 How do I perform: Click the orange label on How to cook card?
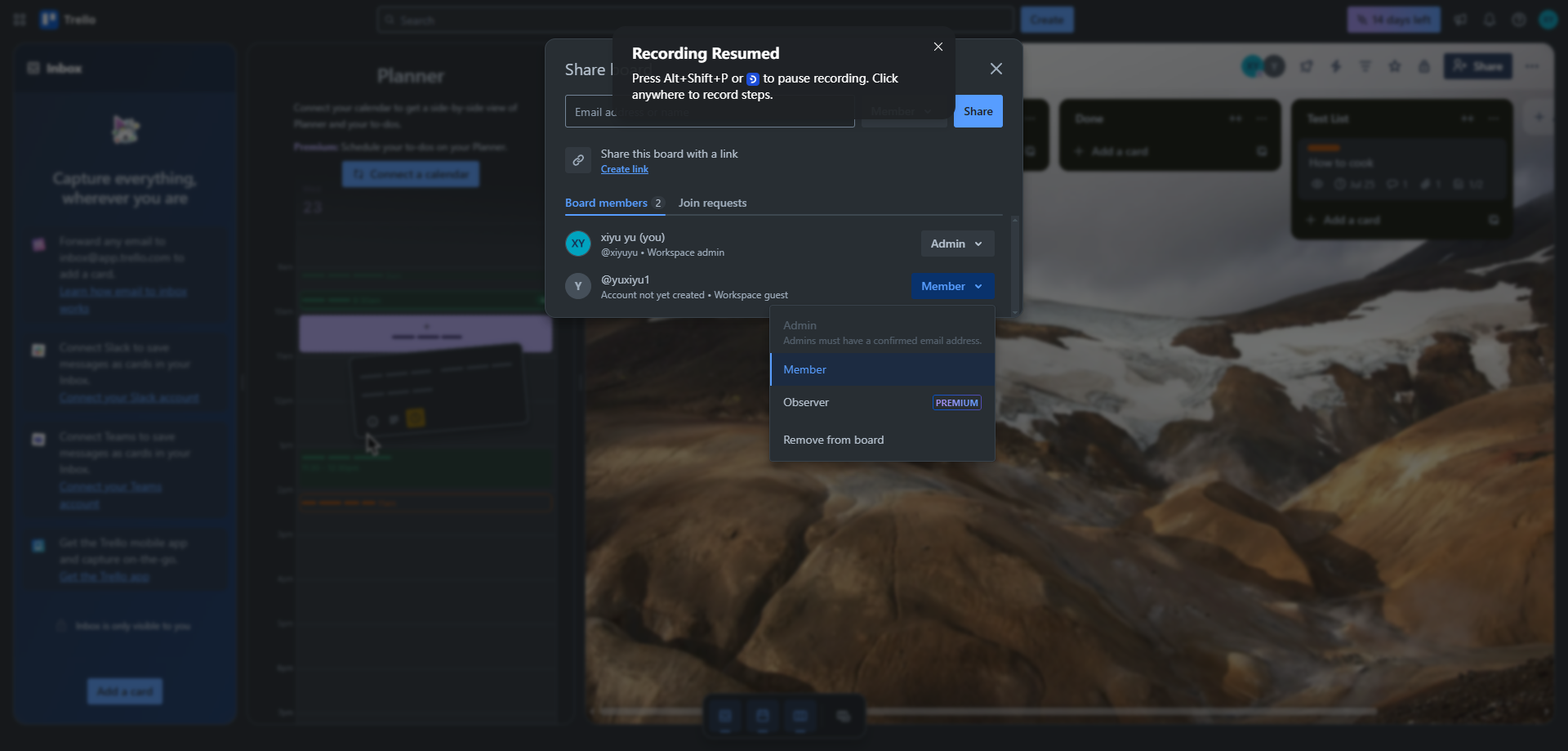point(1324,148)
